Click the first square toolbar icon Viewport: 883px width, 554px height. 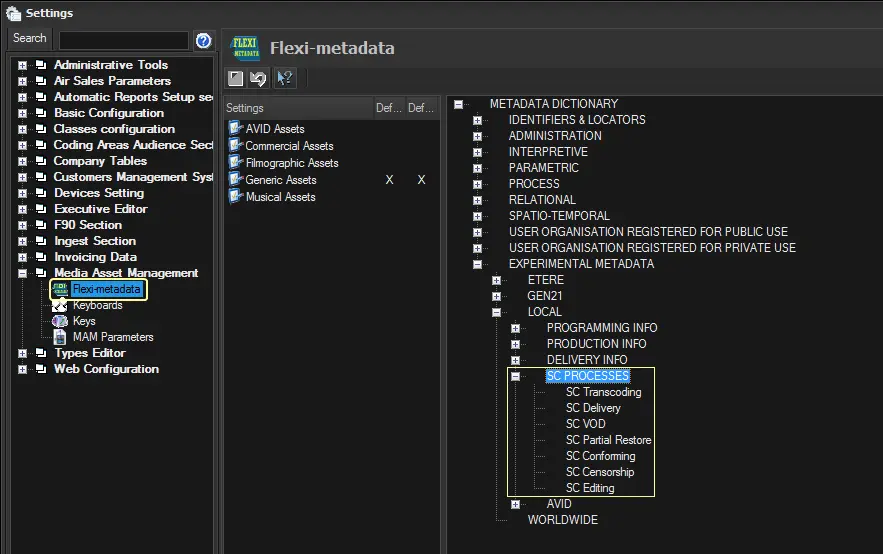tap(236, 78)
